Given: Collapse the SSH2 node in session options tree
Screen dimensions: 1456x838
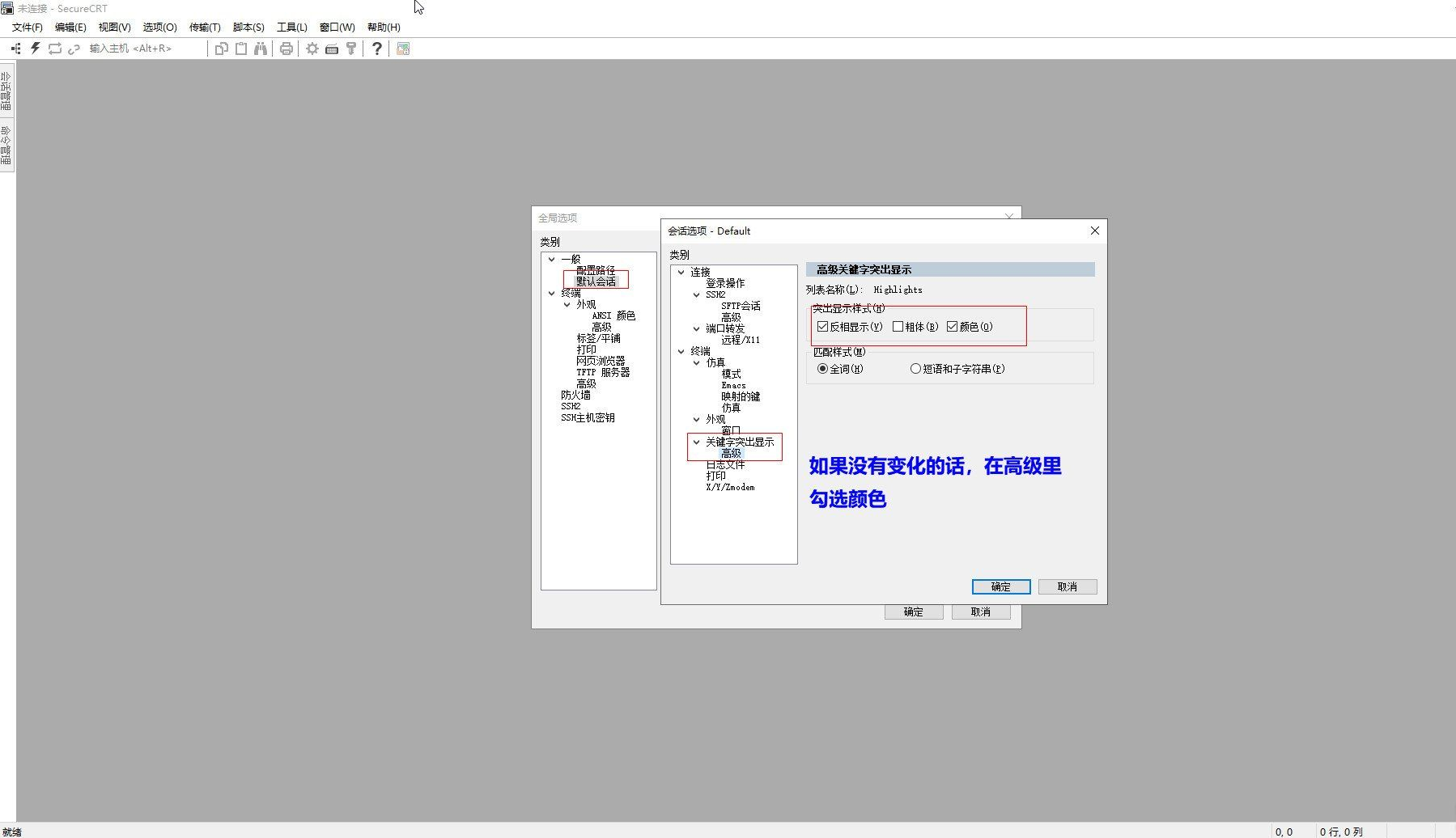Looking at the screenshot, I should point(697,295).
